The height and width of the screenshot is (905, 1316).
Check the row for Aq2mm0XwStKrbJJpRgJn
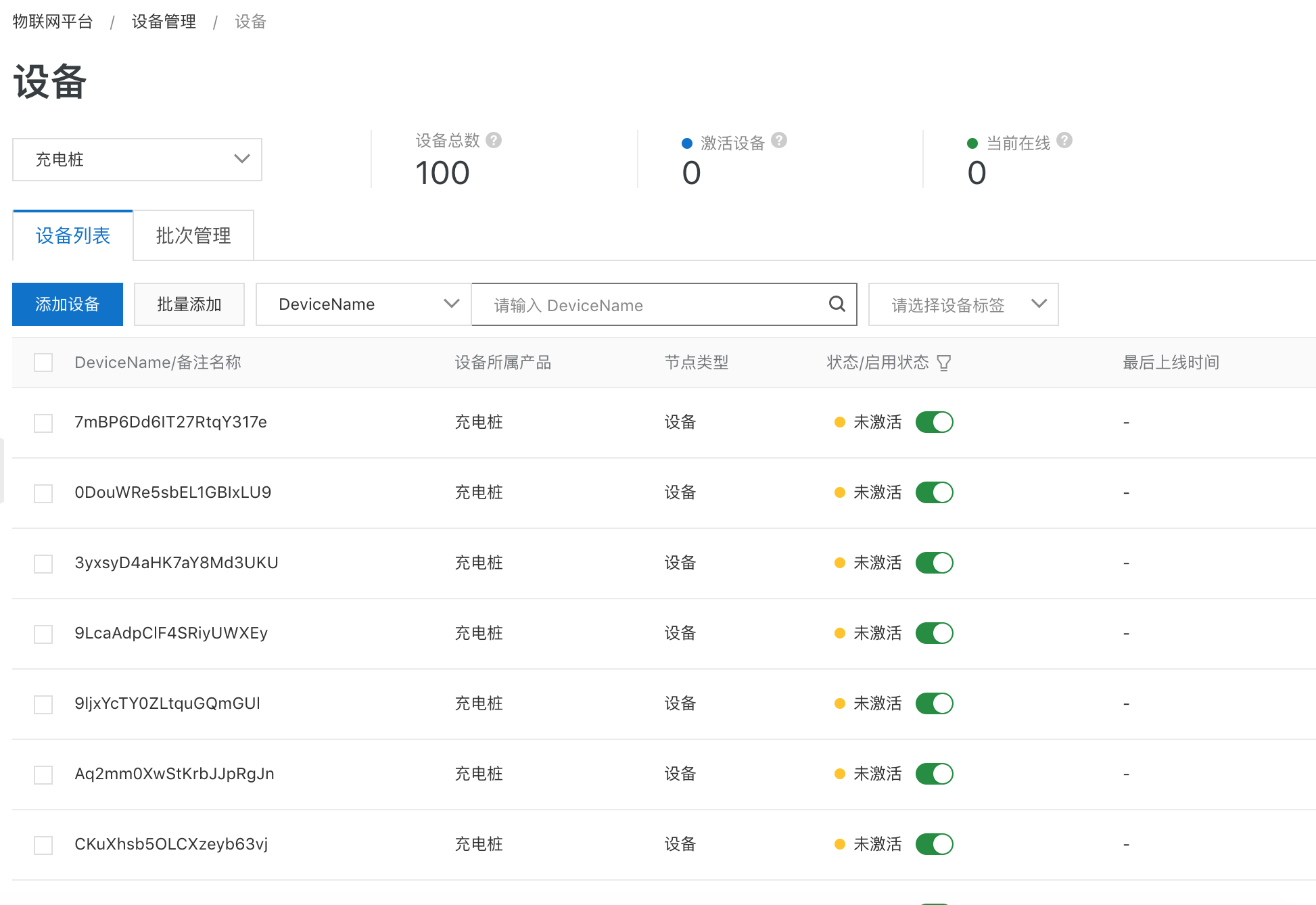(x=43, y=775)
